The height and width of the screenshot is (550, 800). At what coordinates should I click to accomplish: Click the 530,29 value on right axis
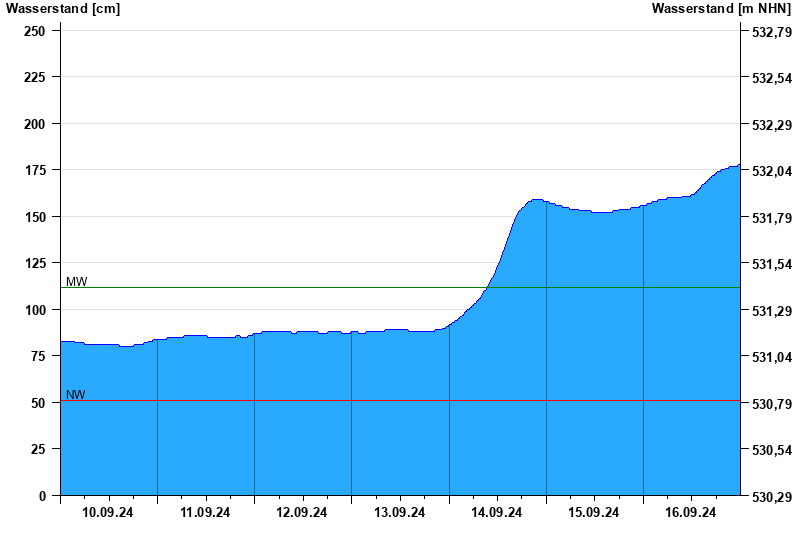[772, 497]
